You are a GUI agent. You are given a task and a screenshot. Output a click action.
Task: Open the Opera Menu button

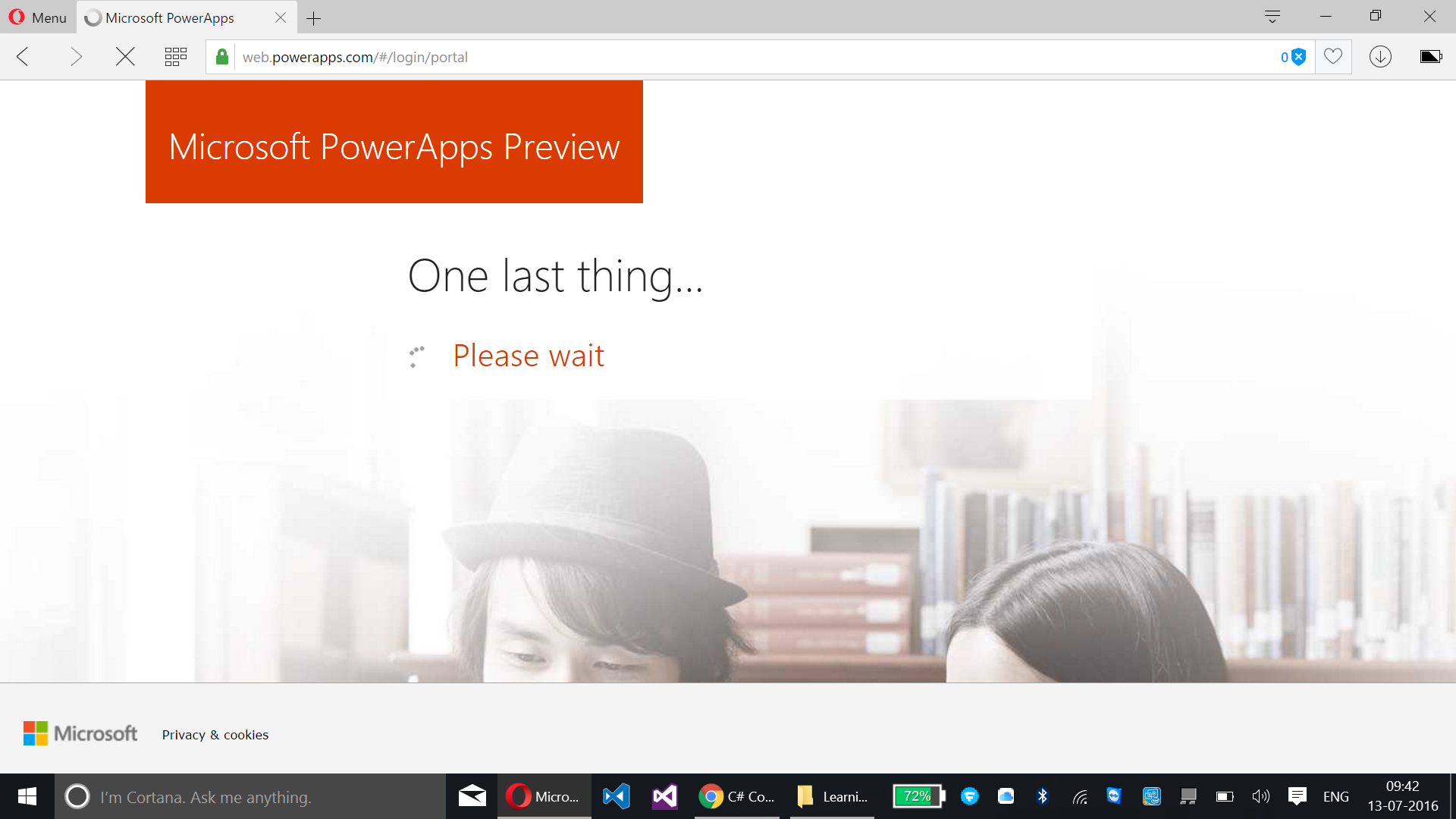tap(37, 17)
